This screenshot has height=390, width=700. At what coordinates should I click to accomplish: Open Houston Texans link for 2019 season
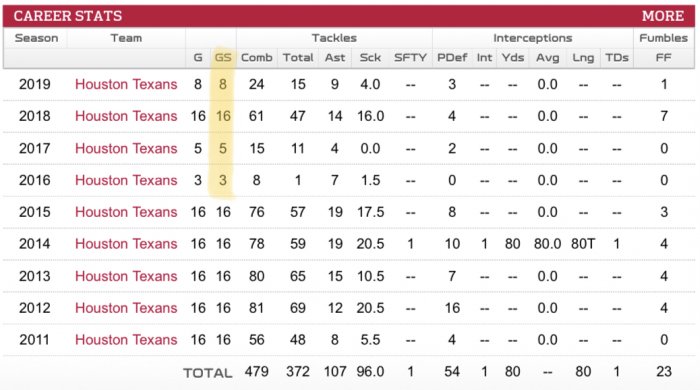coord(126,84)
